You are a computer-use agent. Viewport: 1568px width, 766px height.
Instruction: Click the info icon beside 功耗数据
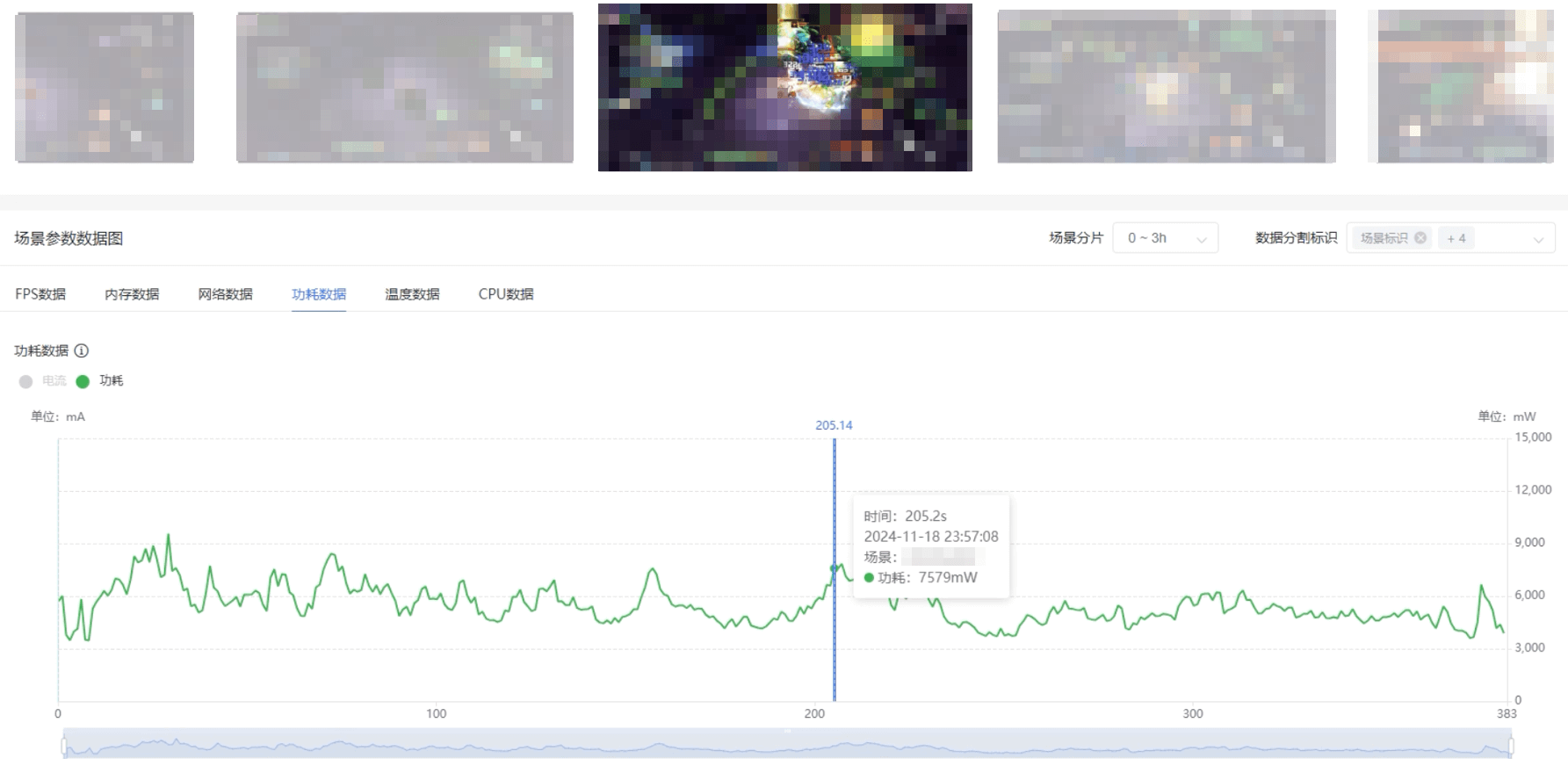(82, 350)
